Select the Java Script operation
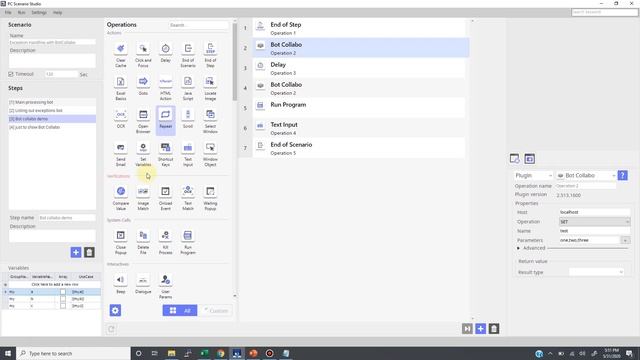 coord(188,88)
